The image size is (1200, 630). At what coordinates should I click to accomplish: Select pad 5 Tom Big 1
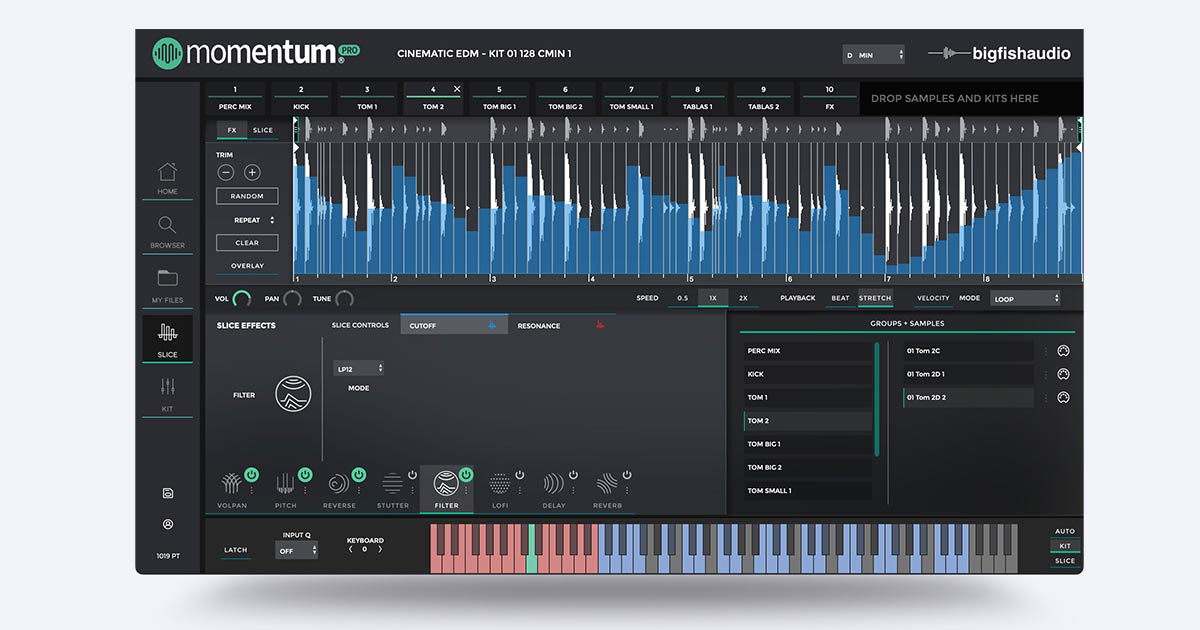click(499, 98)
